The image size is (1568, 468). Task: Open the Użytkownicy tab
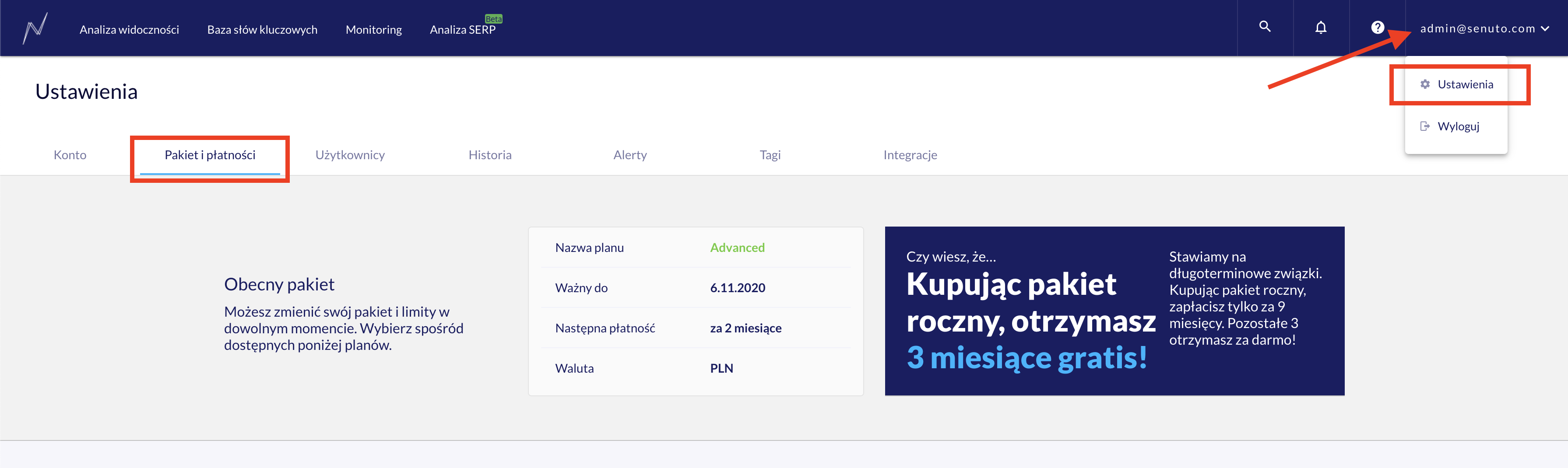coord(350,155)
